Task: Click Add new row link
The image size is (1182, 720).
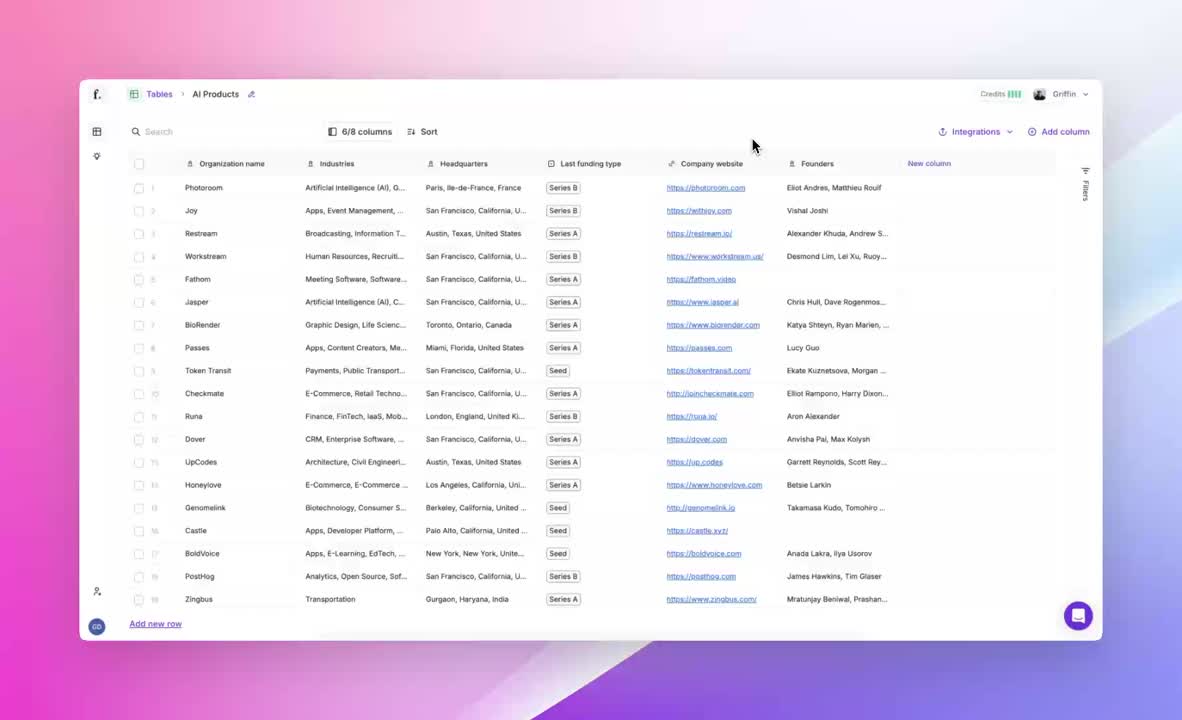Action: 155,624
